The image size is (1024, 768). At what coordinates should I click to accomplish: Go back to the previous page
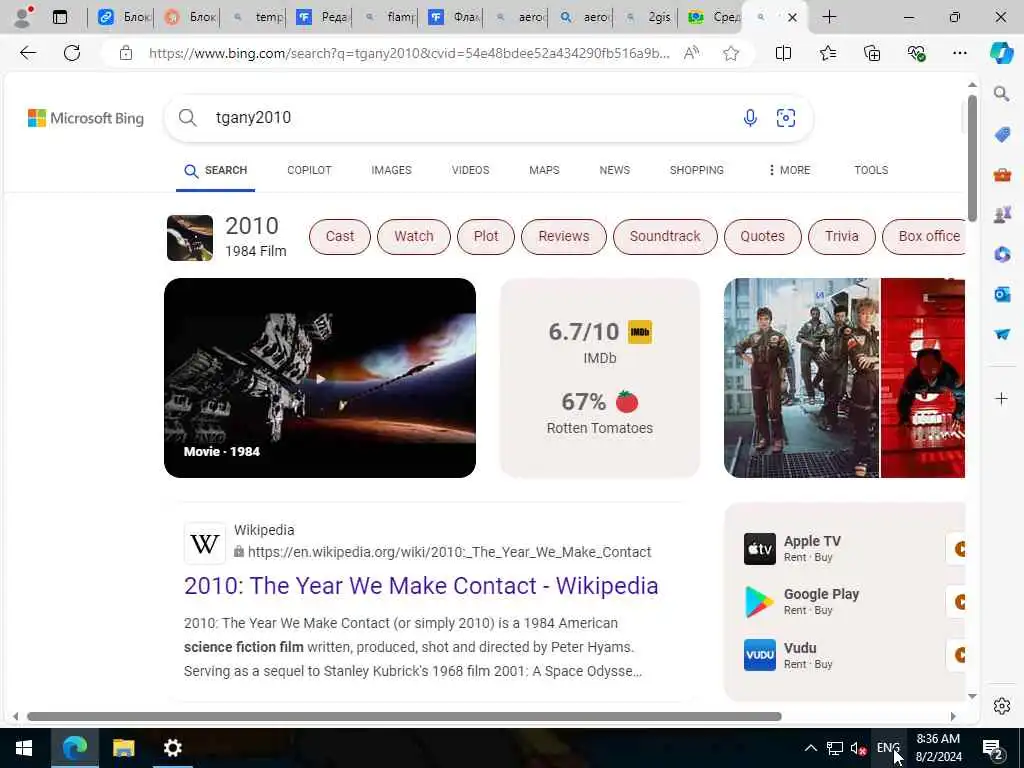pos(27,53)
